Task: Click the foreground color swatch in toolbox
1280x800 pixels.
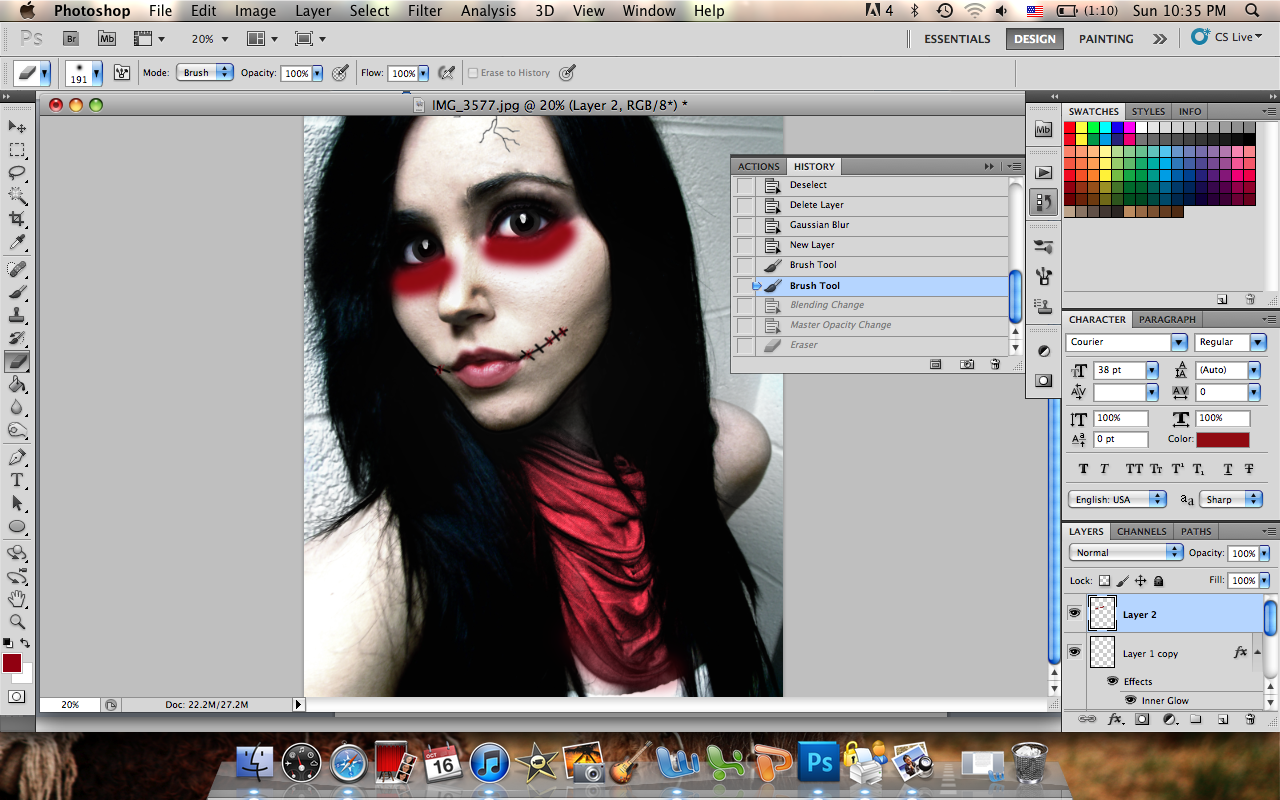Action: point(12,663)
